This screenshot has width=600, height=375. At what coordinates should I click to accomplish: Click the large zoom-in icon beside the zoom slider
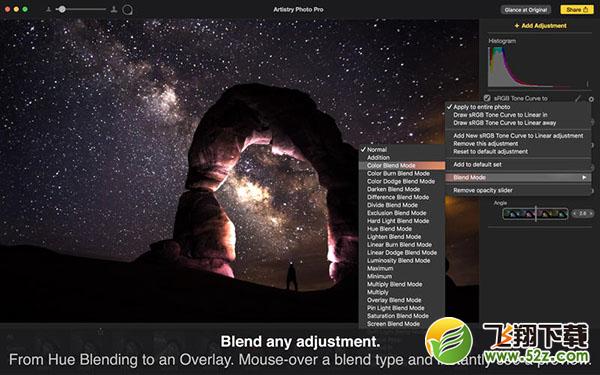(x=114, y=9)
